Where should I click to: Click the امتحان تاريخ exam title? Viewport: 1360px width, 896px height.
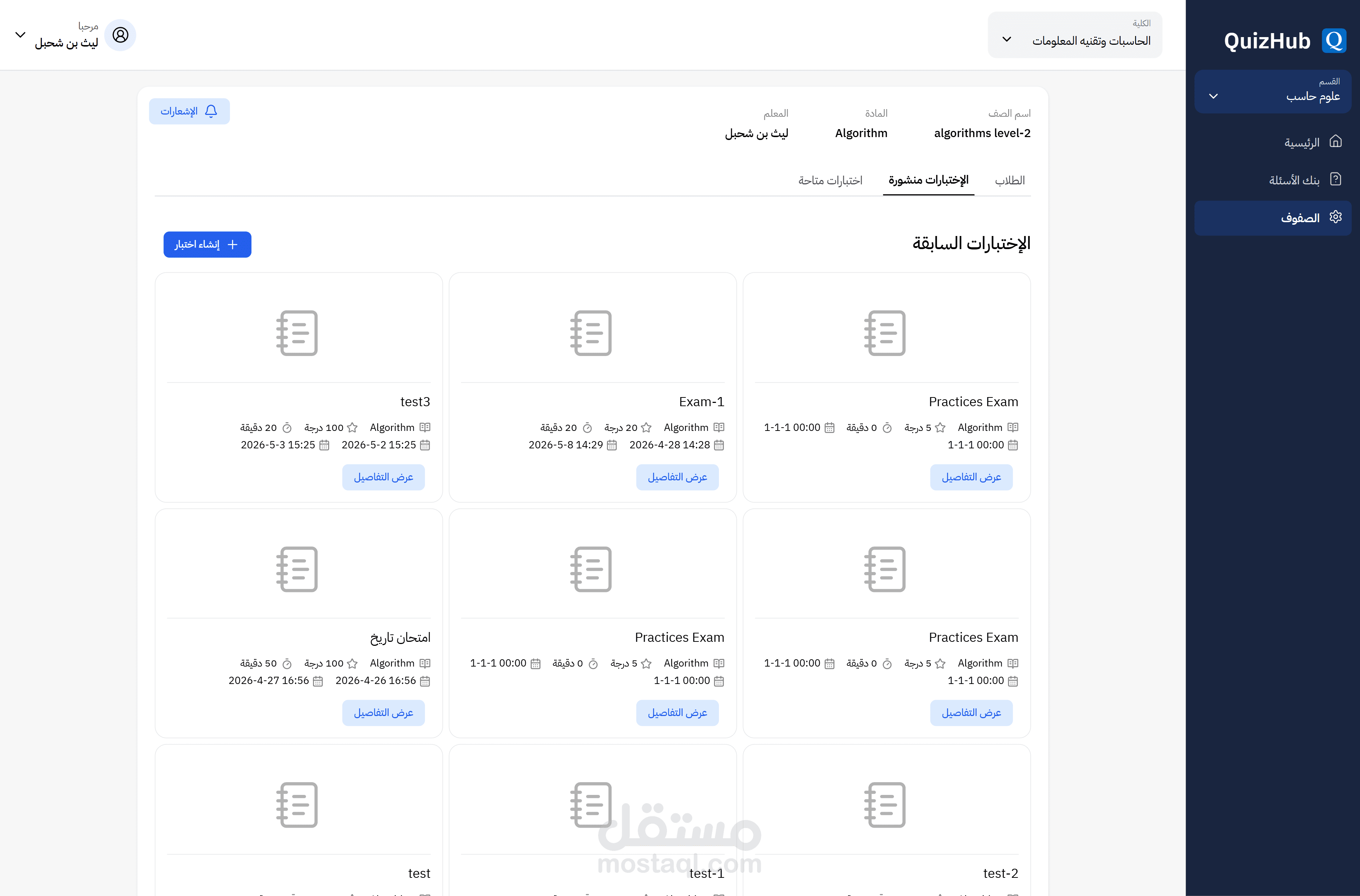pos(400,638)
